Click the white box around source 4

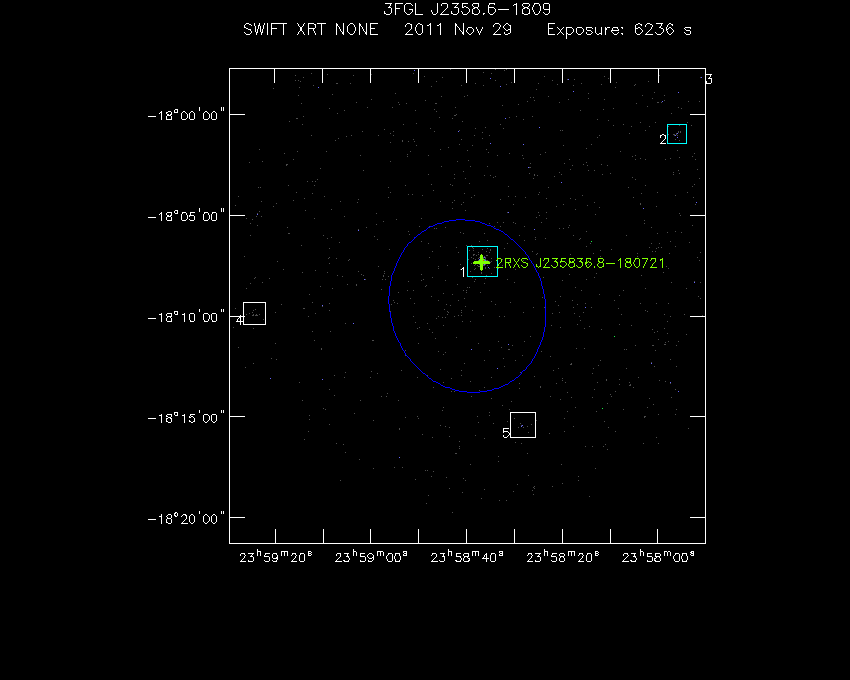click(x=254, y=313)
